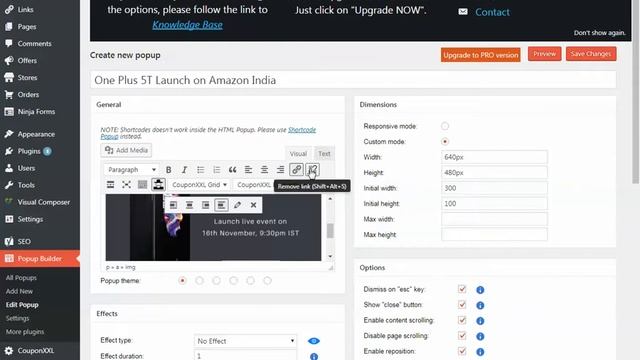This screenshot has width=640, height=360.
Task: Click the Remove link icon
Action: coord(312,170)
